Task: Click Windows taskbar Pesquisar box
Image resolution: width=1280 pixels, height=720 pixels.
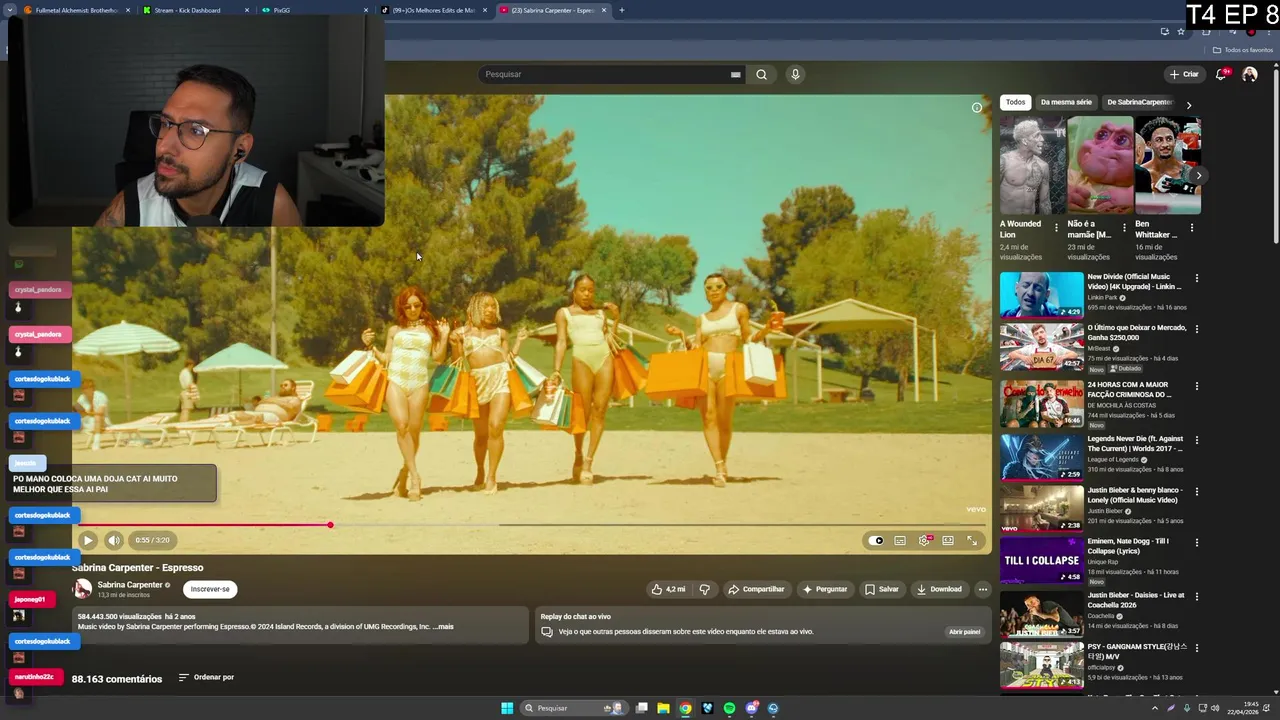Action: click(x=575, y=708)
